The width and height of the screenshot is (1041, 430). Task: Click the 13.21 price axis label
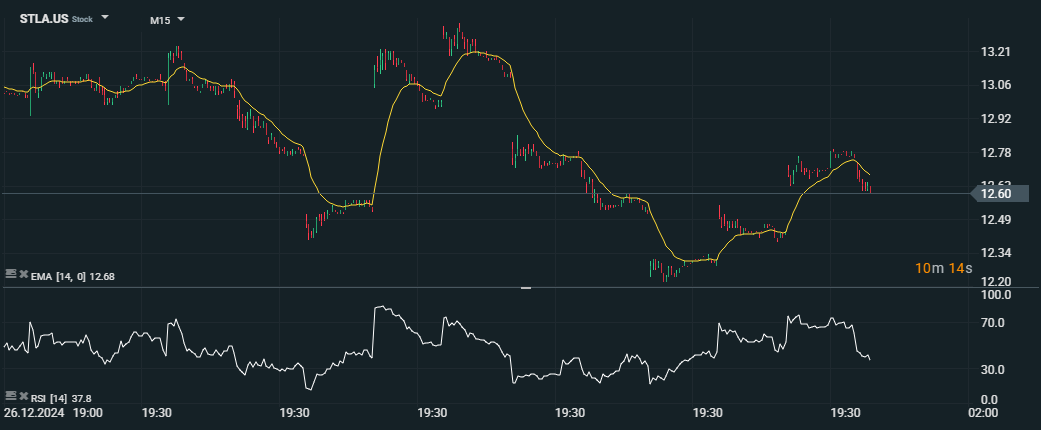[x=996, y=52]
